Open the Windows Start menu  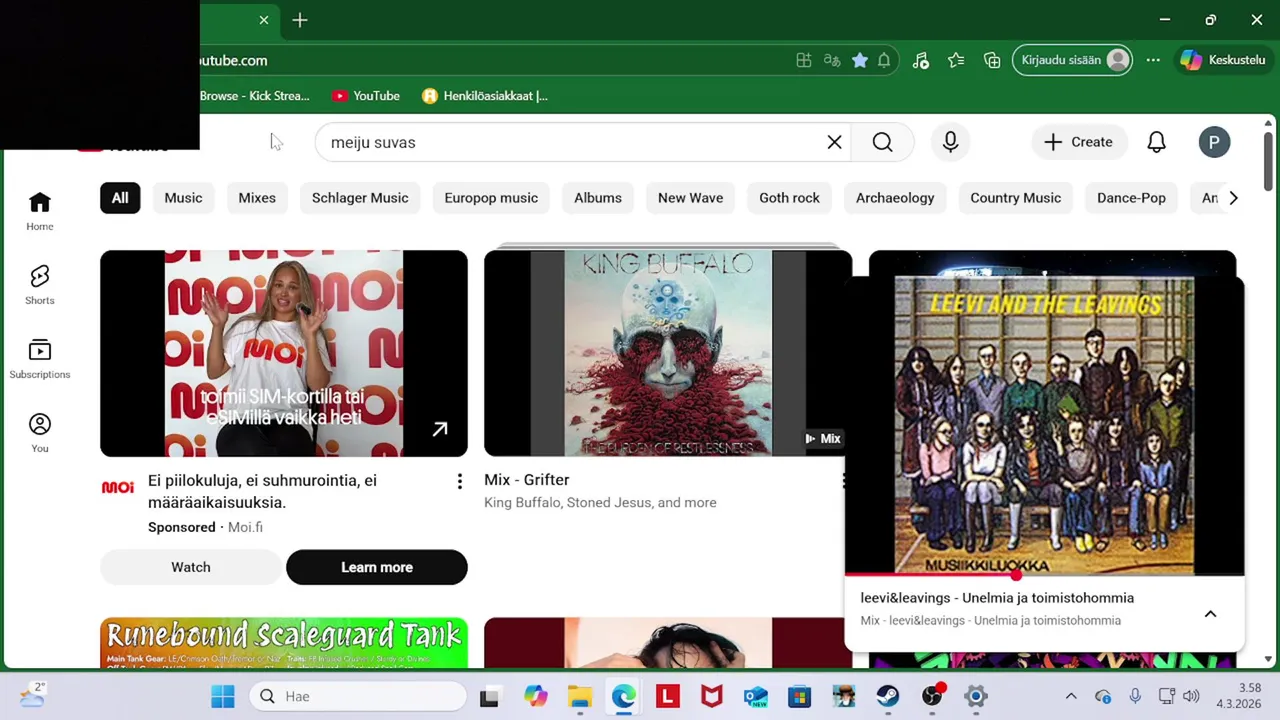tap(223, 696)
